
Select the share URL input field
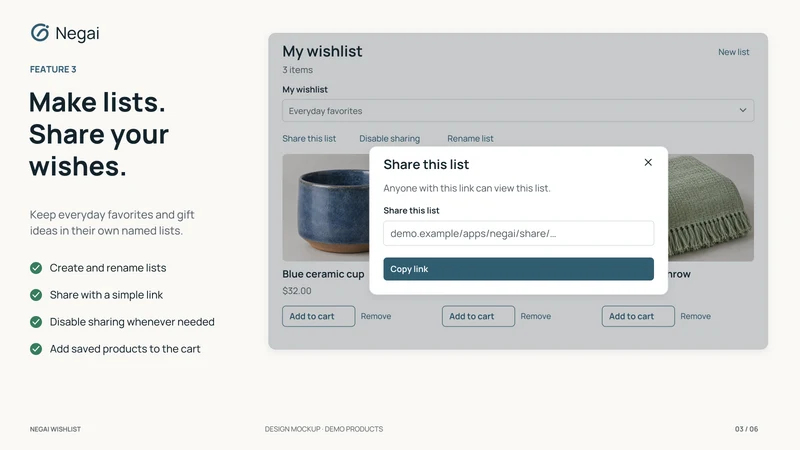518,233
